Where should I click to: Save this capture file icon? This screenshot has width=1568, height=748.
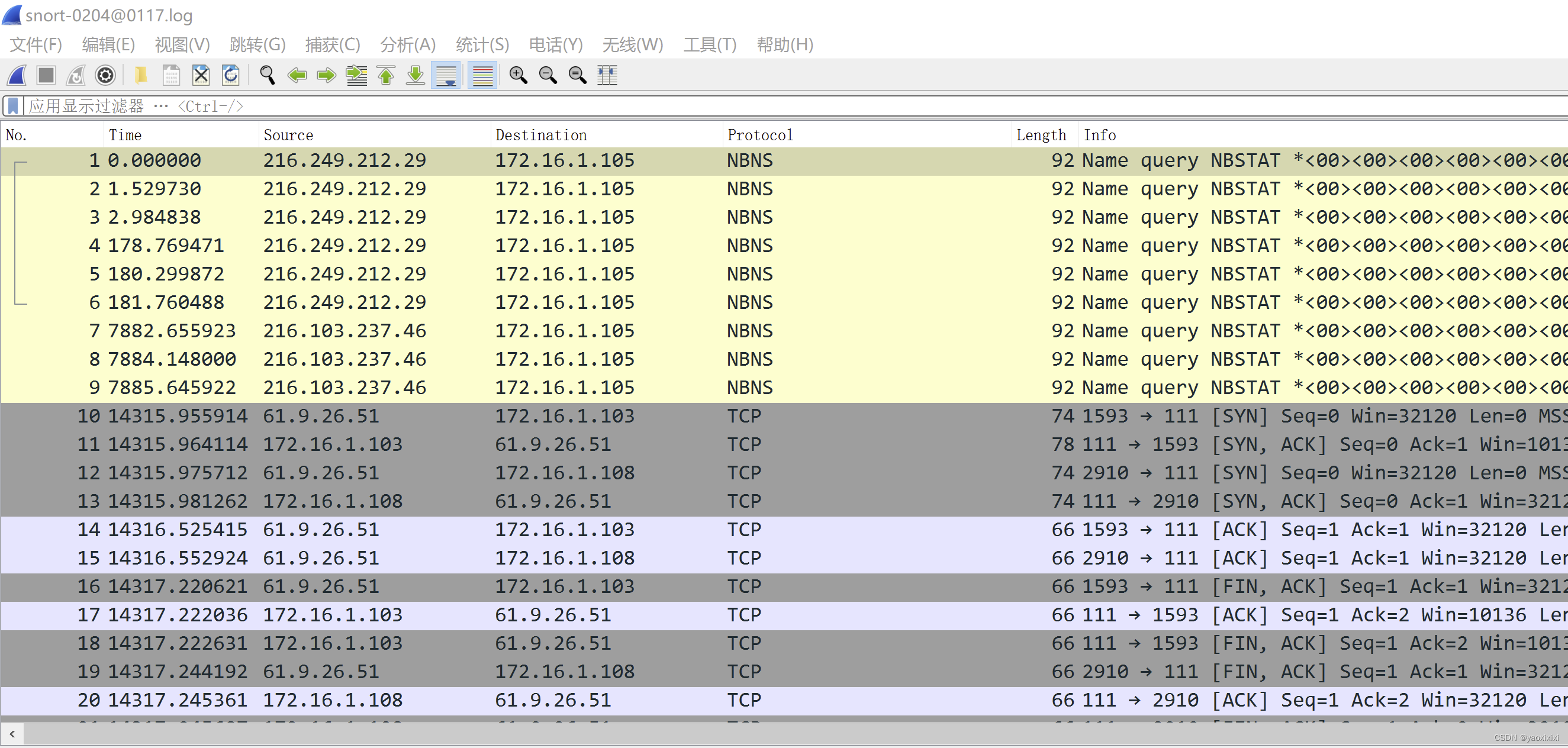point(171,76)
